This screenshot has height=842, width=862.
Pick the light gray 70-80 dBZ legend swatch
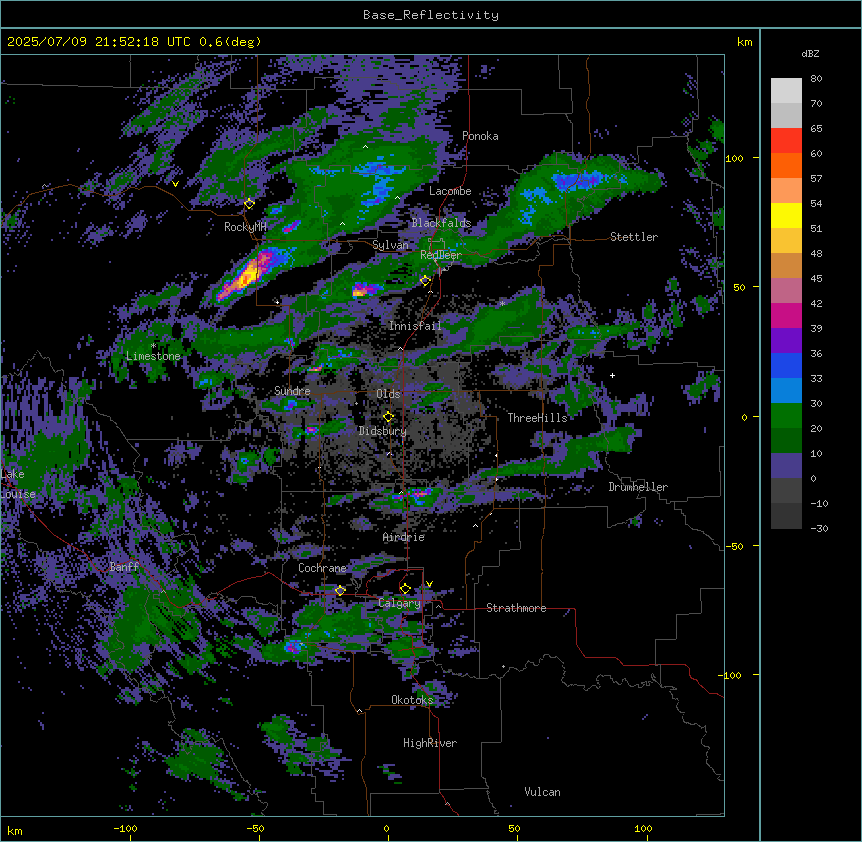(x=786, y=91)
